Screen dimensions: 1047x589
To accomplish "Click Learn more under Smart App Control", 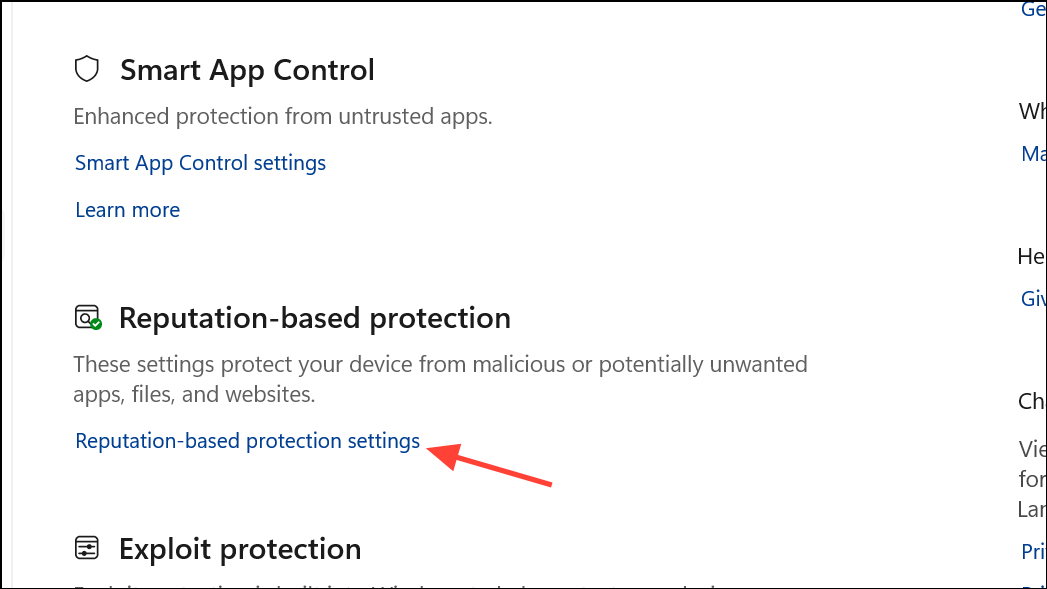I will tap(127, 210).
